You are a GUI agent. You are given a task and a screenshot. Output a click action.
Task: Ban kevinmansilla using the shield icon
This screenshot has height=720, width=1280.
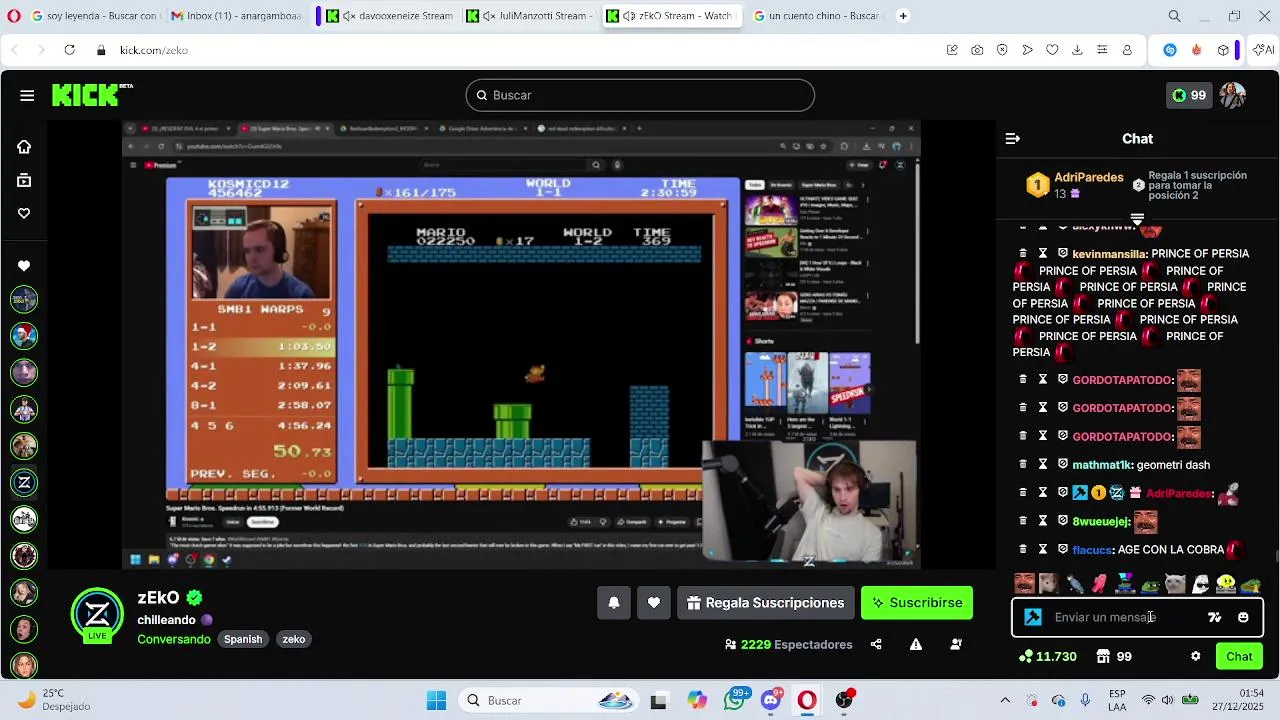[x=1063, y=254]
